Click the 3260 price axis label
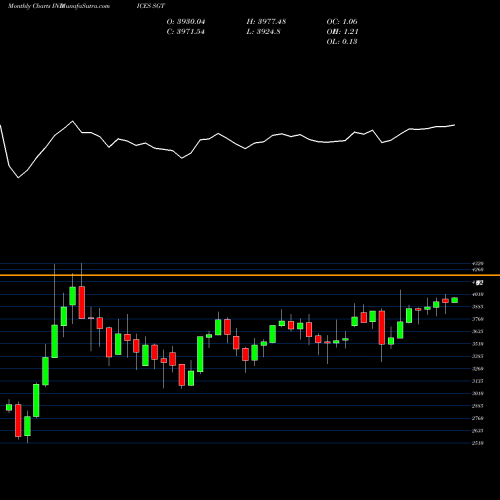This screenshot has width=500, height=500. (478, 369)
